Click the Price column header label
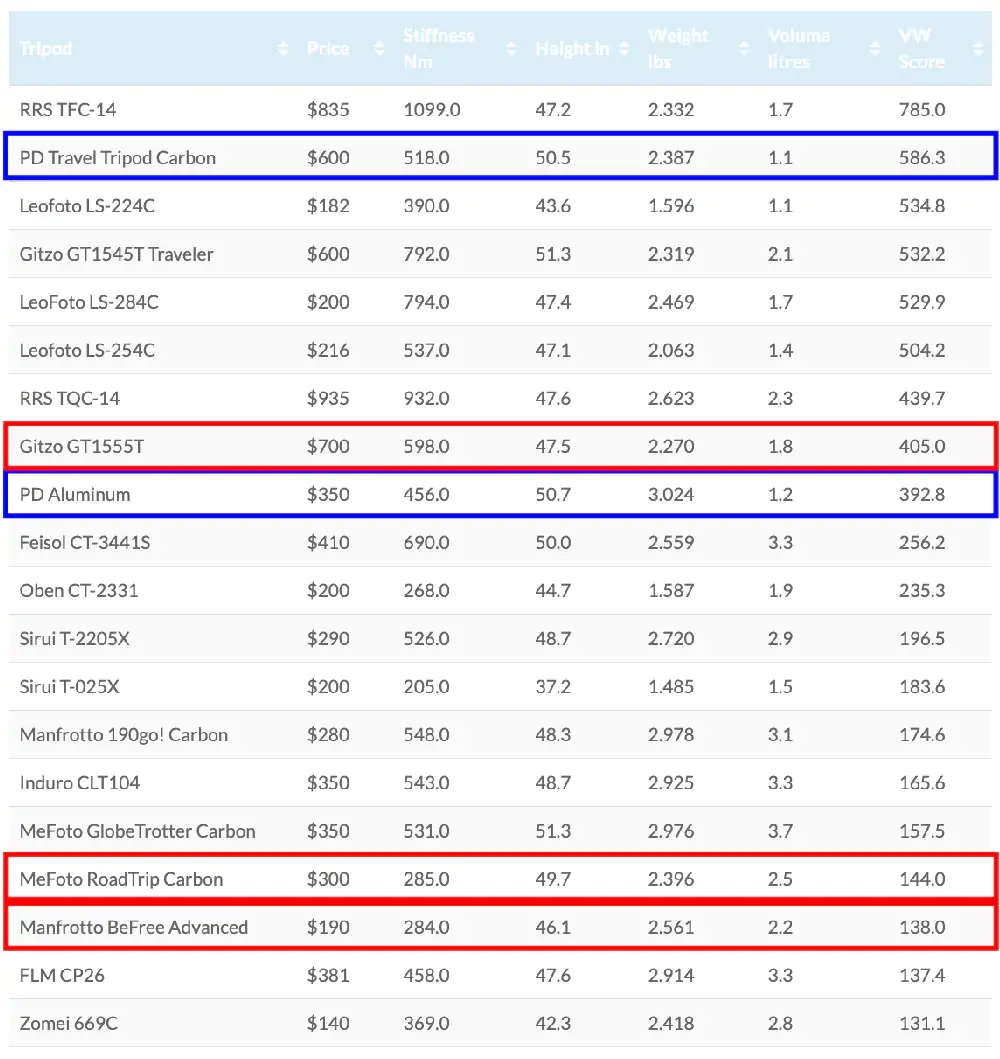The width and height of the screenshot is (1000, 1059). click(328, 49)
